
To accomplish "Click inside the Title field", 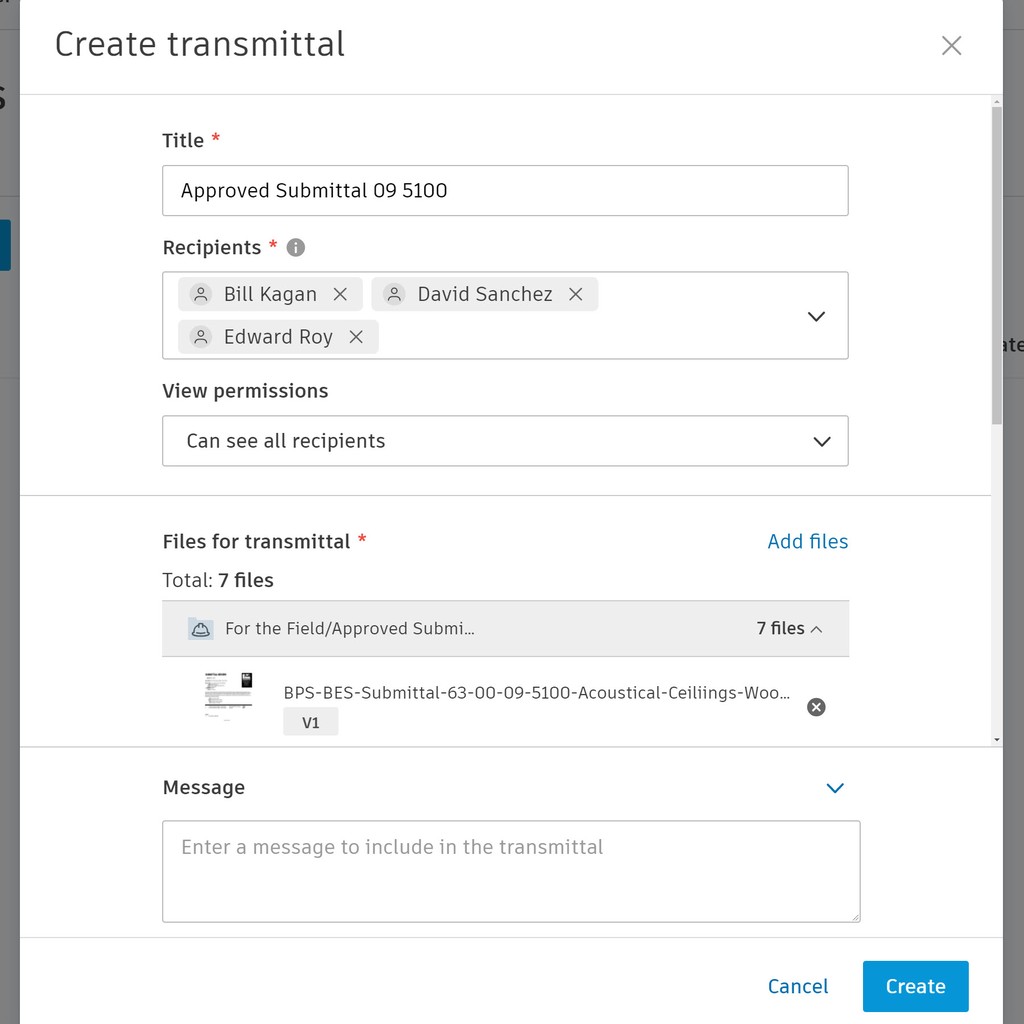I will tap(505, 190).
